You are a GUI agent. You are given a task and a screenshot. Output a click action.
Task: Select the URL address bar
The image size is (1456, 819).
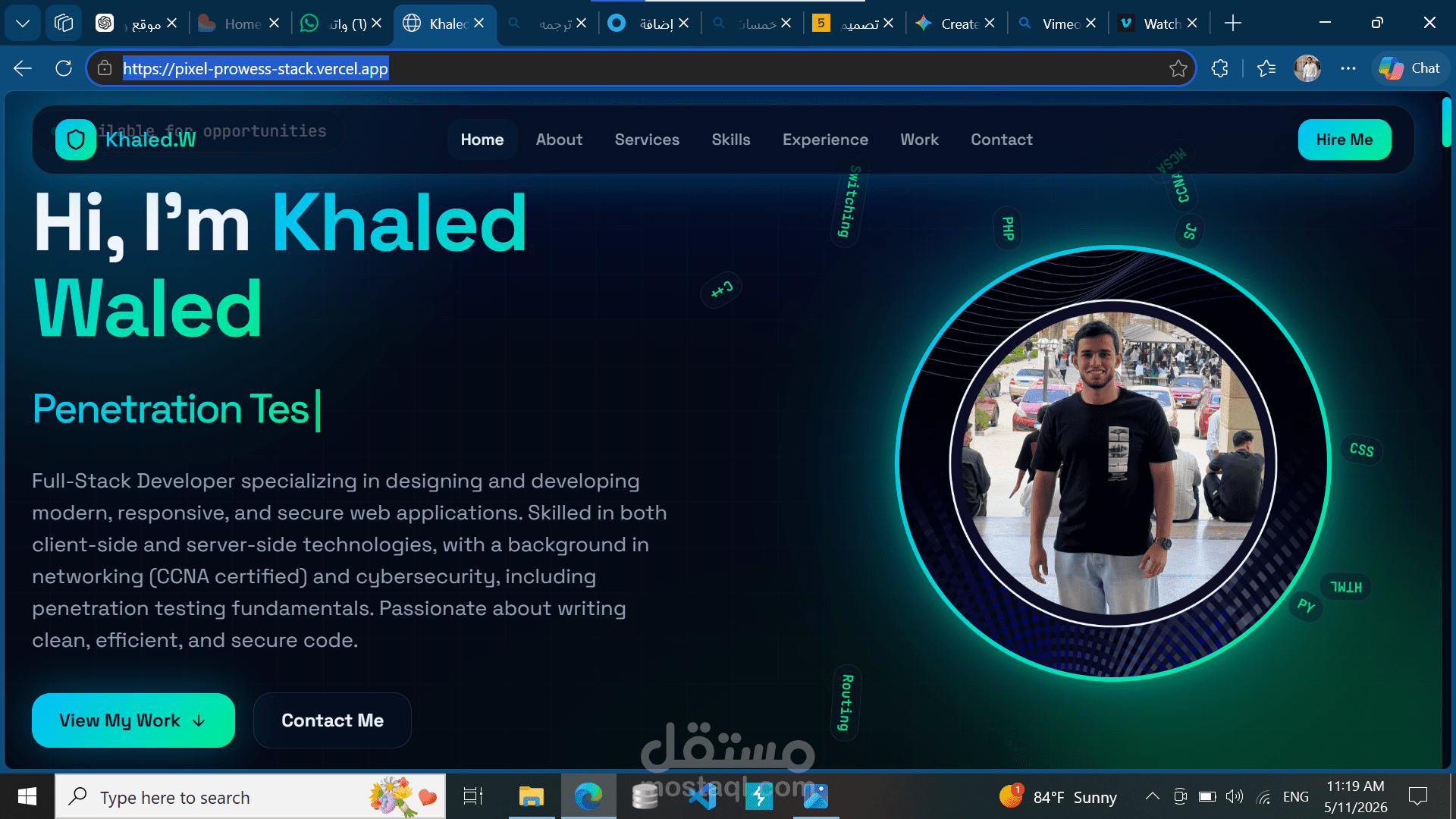pyautogui.click(x=641, y=68)
